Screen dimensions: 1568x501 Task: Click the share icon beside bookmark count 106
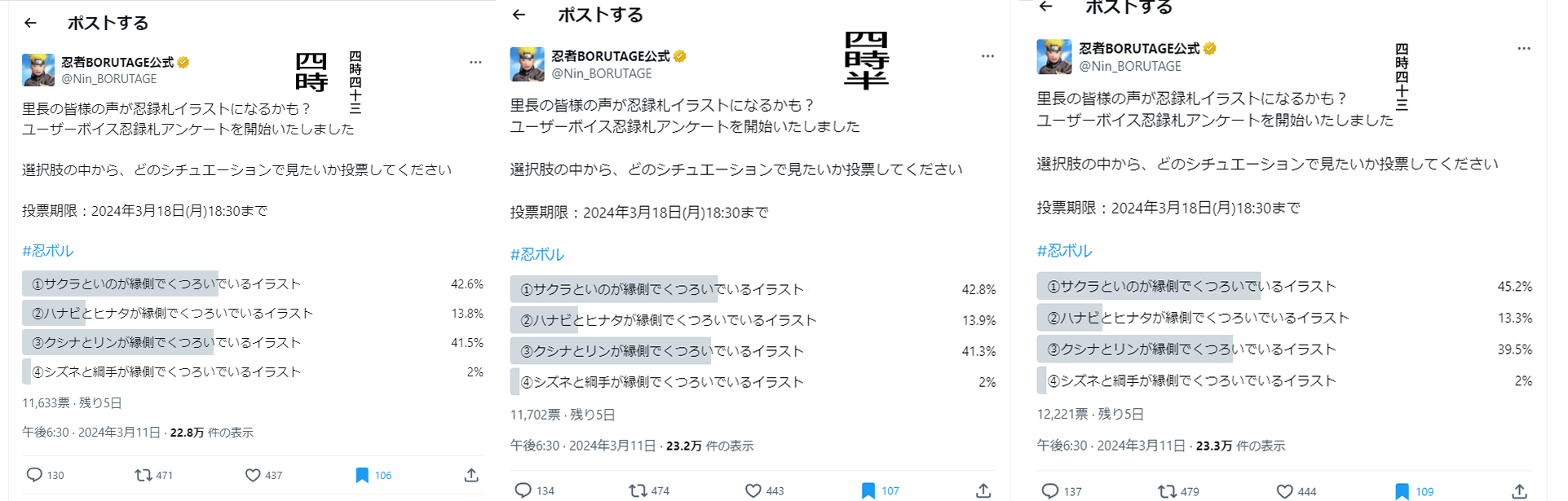tap(471, 475)
